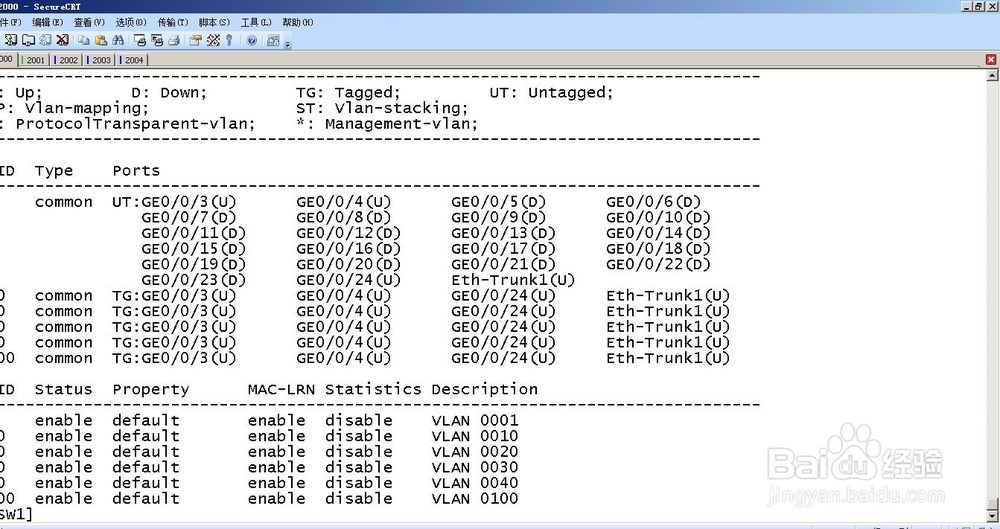Viewport: 1000px width, 529px height.
Task: Open the key icon in the toolbar
Action: (x=229, y=40)
